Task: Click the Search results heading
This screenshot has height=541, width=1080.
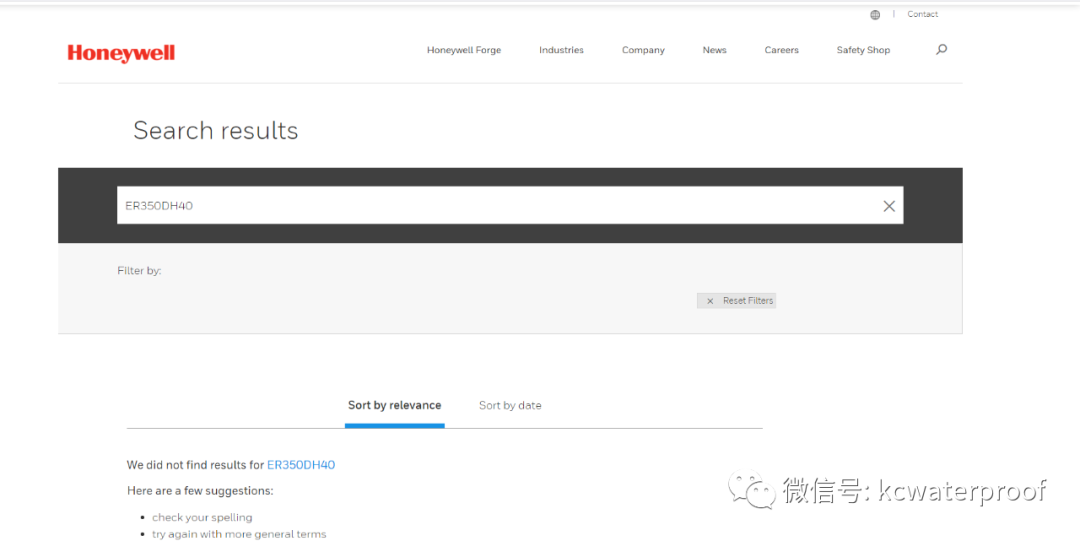Action: click(x=216, y=130)
